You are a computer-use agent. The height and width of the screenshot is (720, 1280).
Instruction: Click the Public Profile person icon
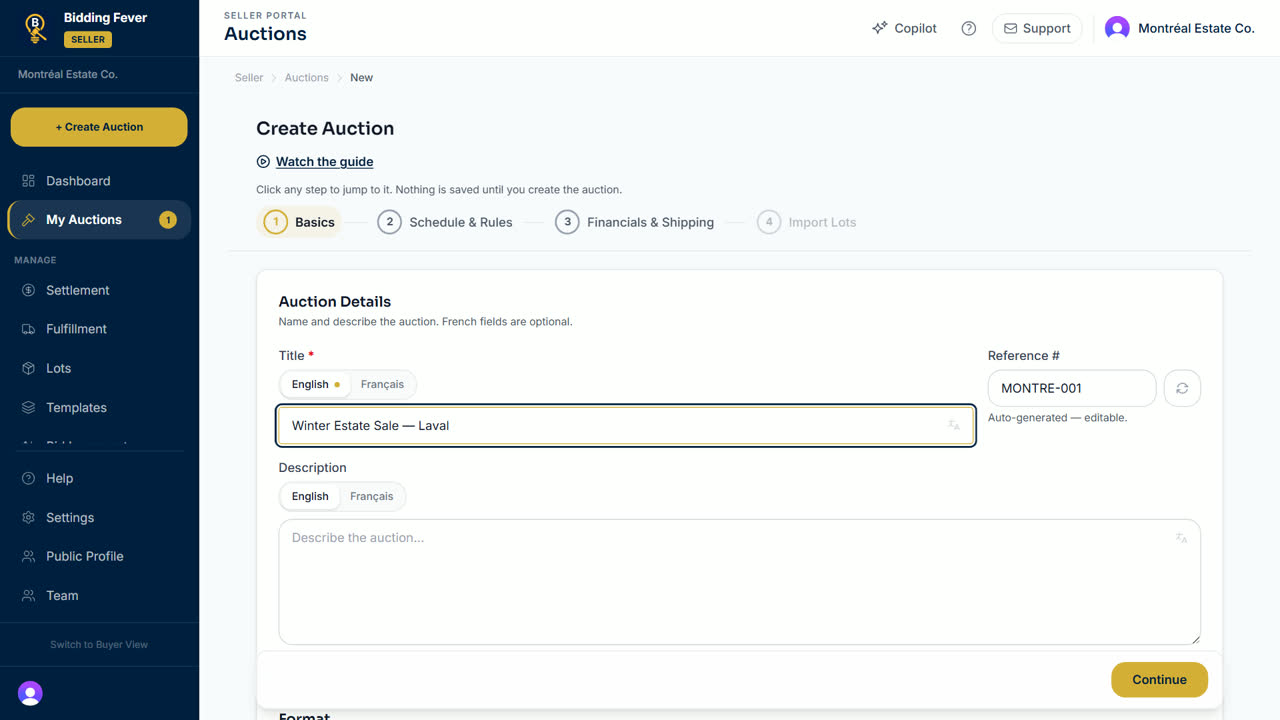click(x=28, y=556)
